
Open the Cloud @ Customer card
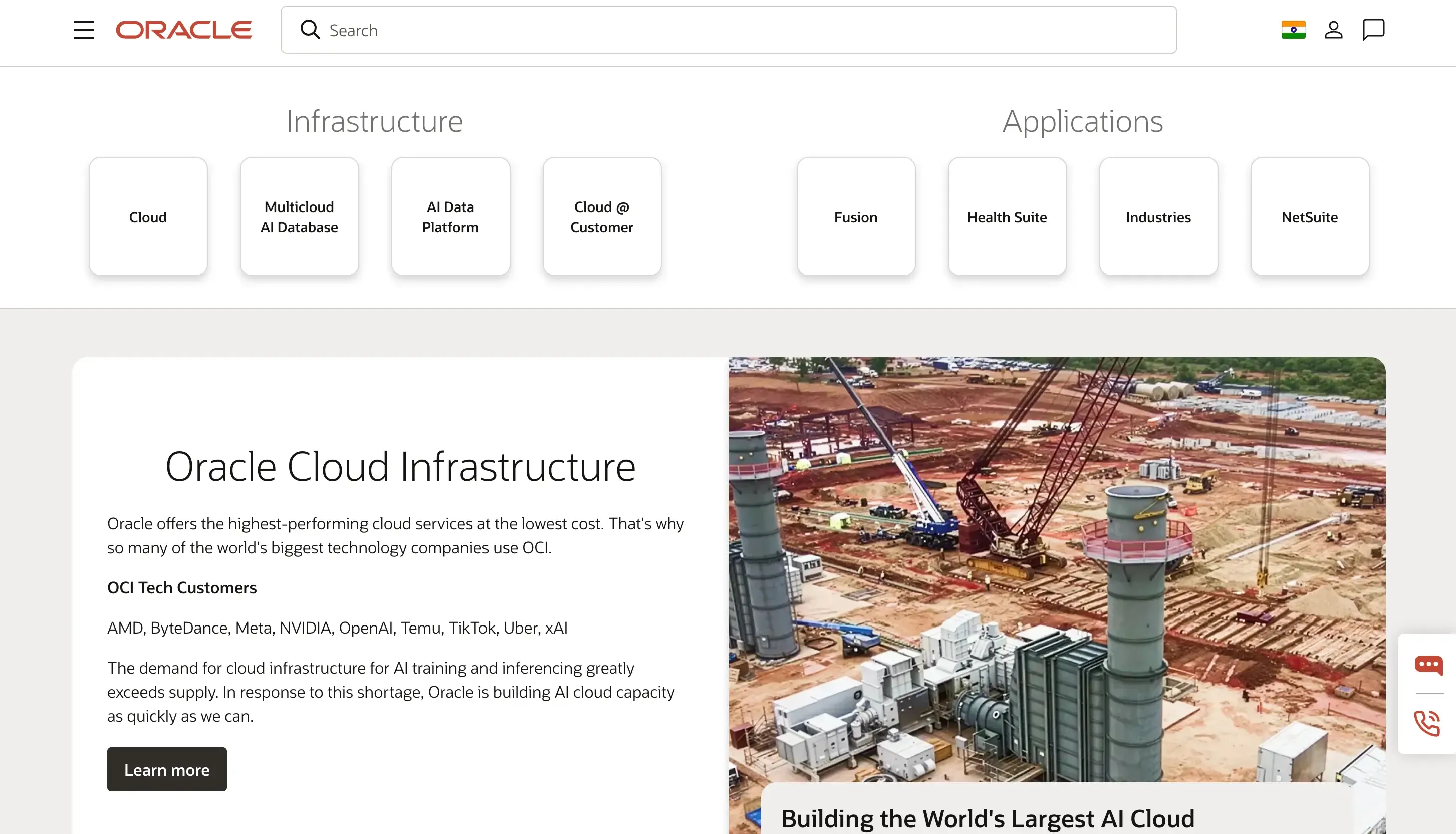click(x=602, y=217)
